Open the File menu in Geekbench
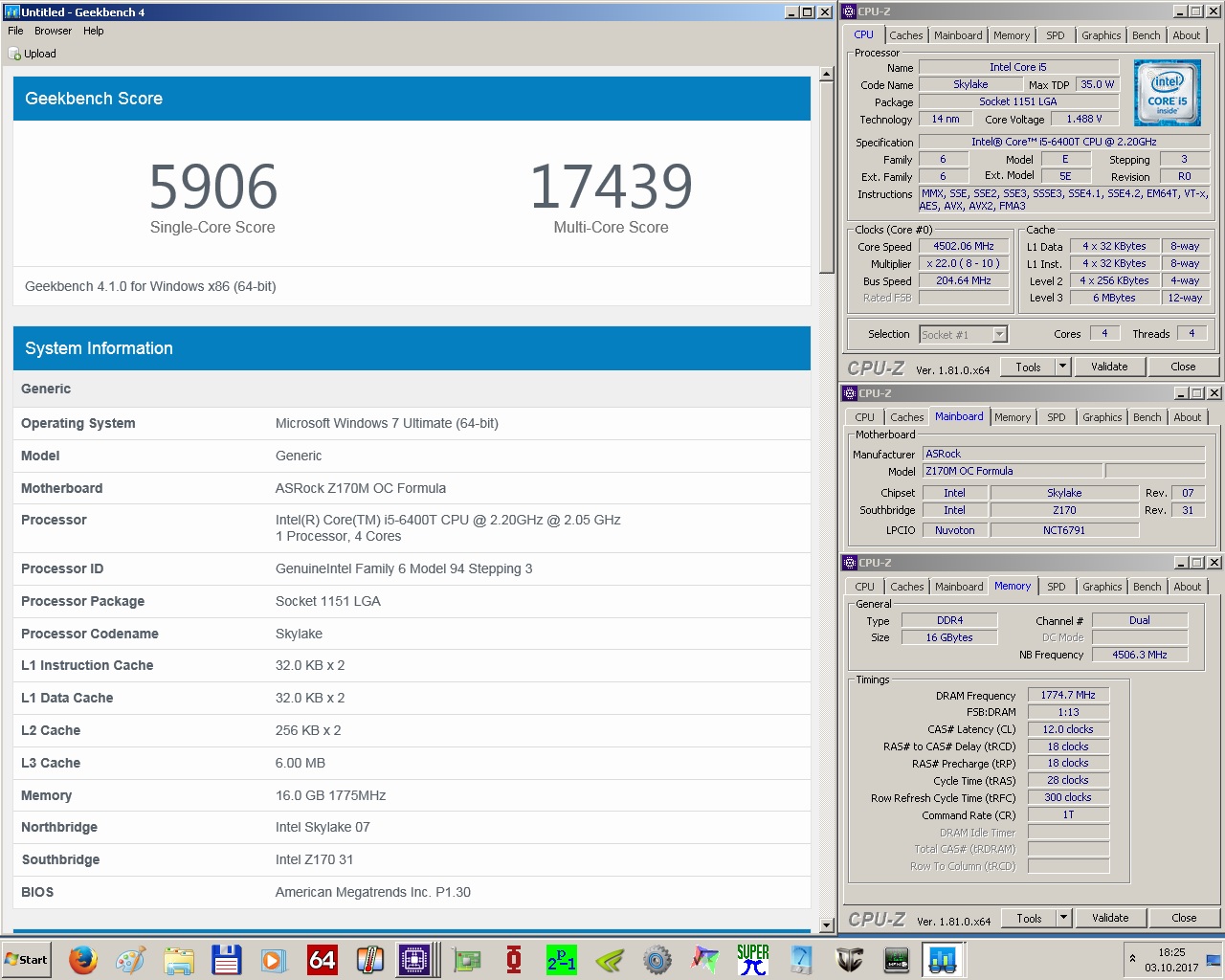Image resolution: width=1225 pixels, height=980 pixels. pyautogui.click(x=15, y=31)
